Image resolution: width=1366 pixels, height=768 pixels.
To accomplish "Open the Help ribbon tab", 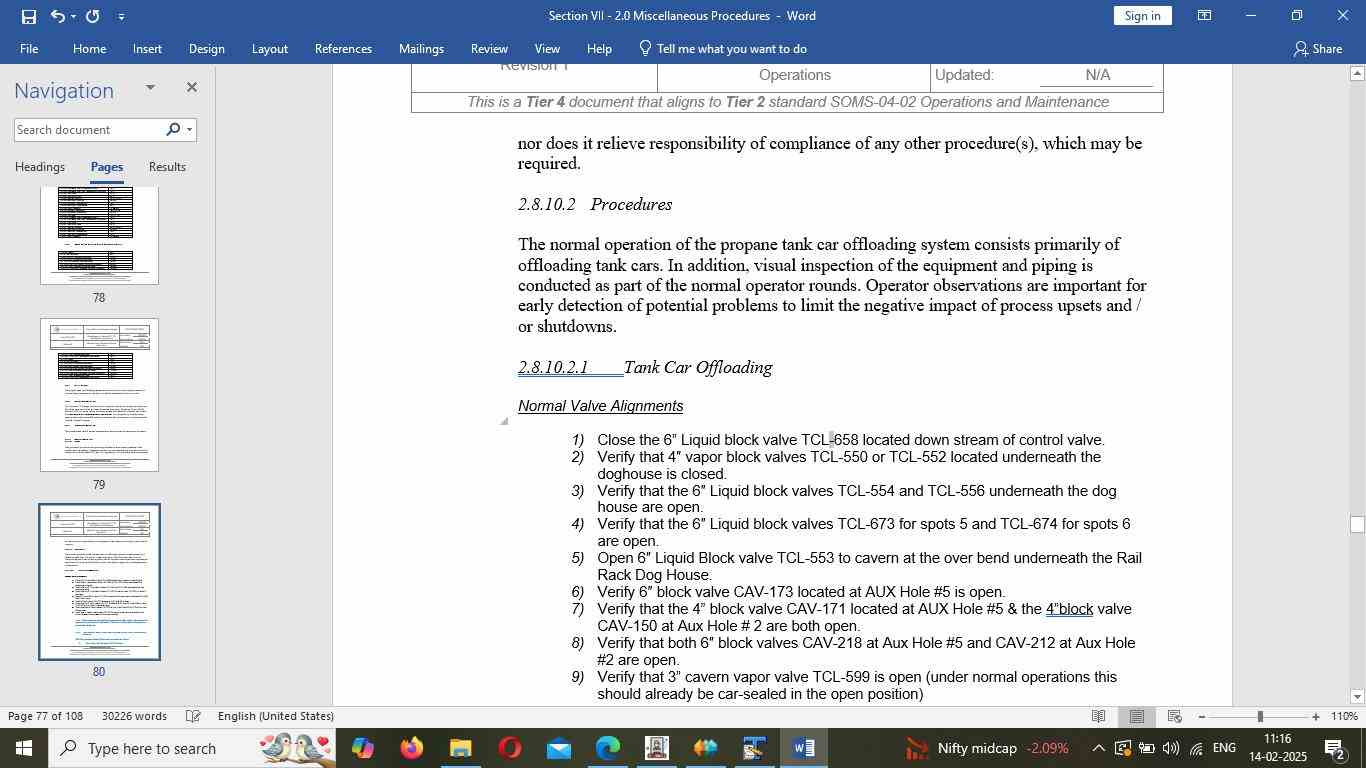I will [599, 48].
